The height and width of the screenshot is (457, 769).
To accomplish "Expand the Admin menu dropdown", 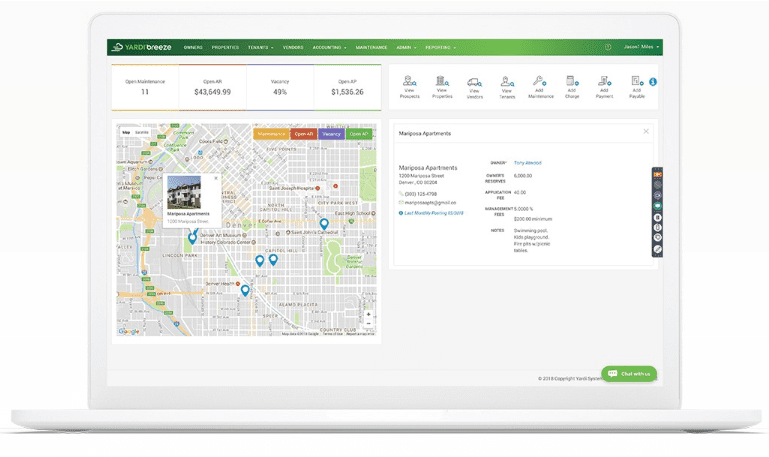I will pos(406,48).
